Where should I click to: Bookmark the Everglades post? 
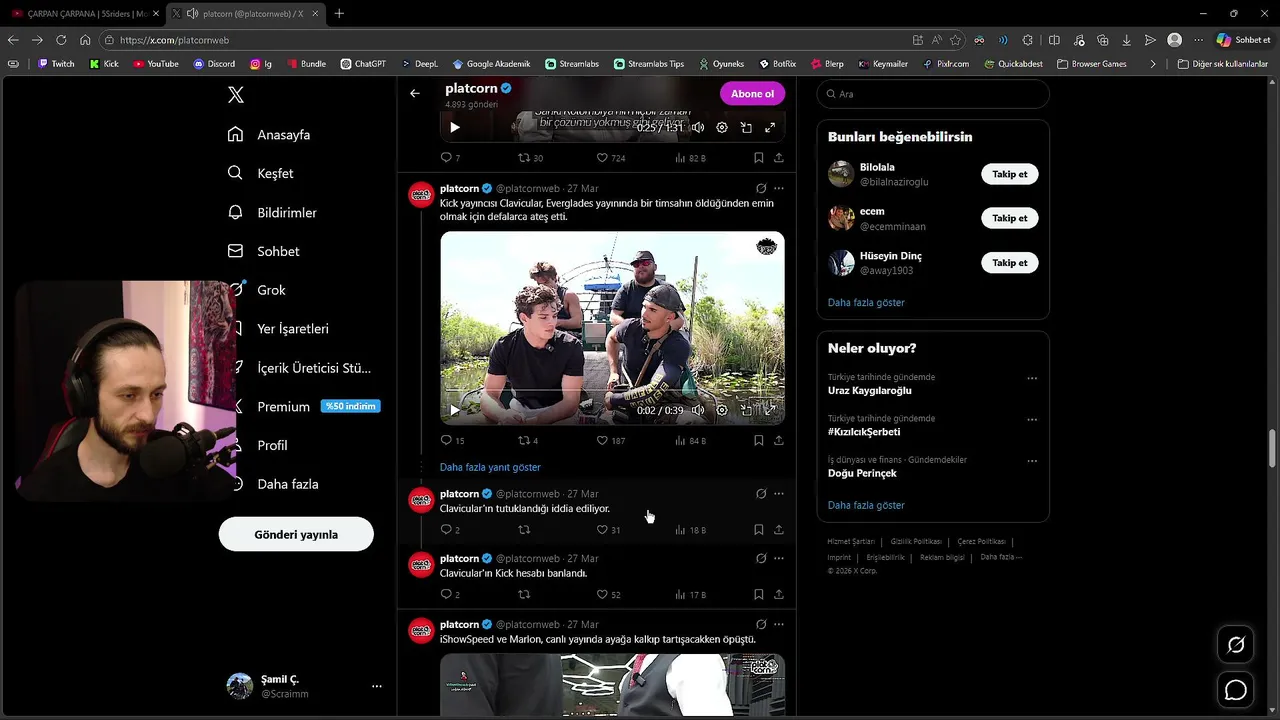758,440
